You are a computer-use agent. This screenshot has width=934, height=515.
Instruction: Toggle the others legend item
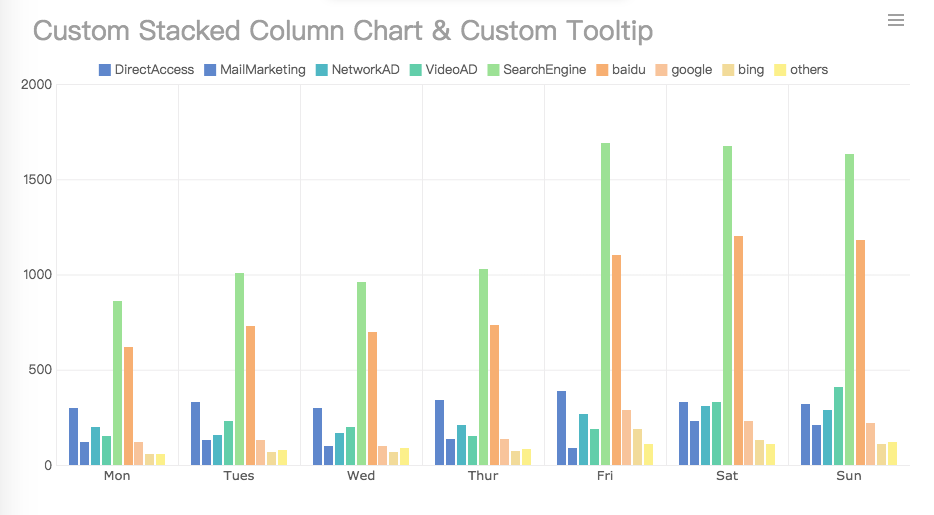808,70
